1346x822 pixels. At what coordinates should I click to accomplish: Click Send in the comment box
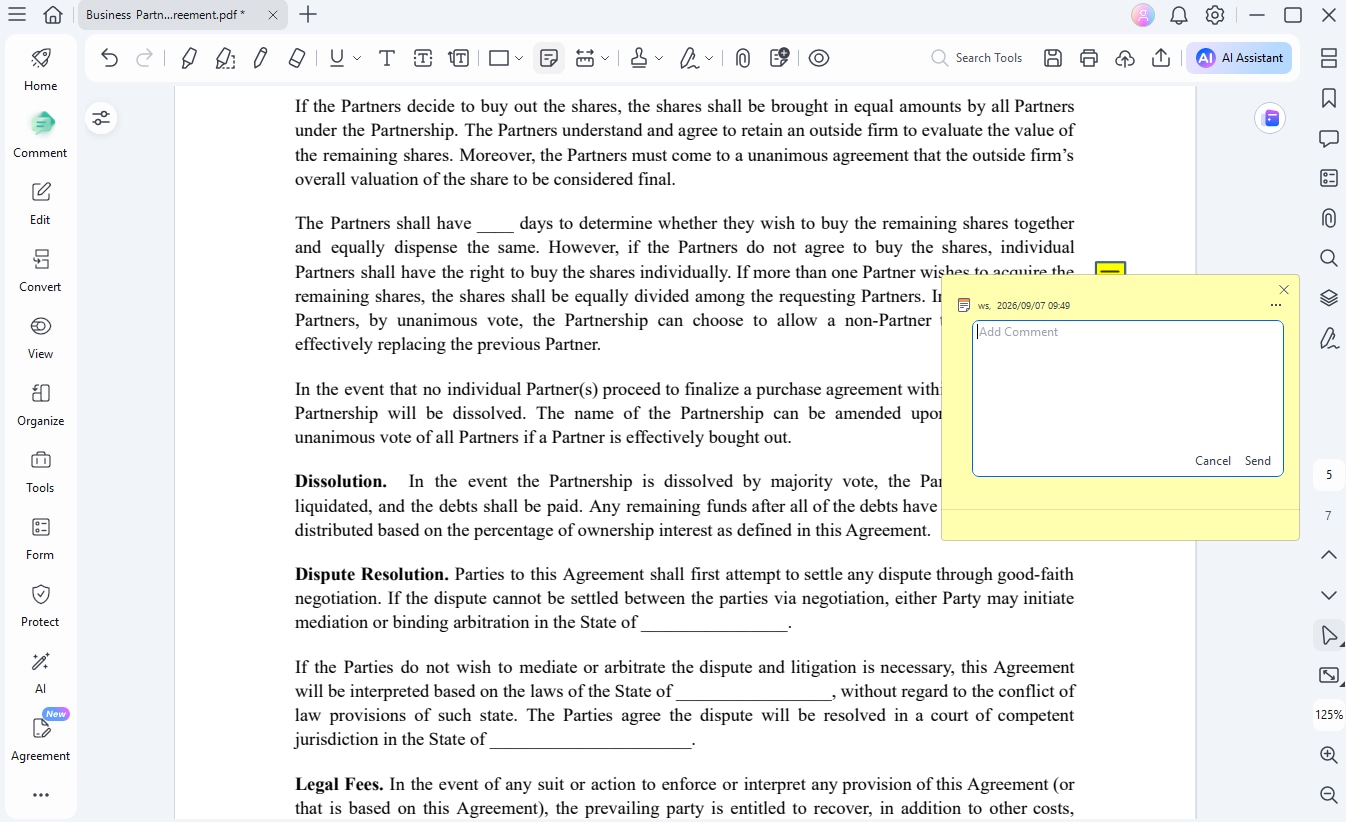tap(1258, 461)
